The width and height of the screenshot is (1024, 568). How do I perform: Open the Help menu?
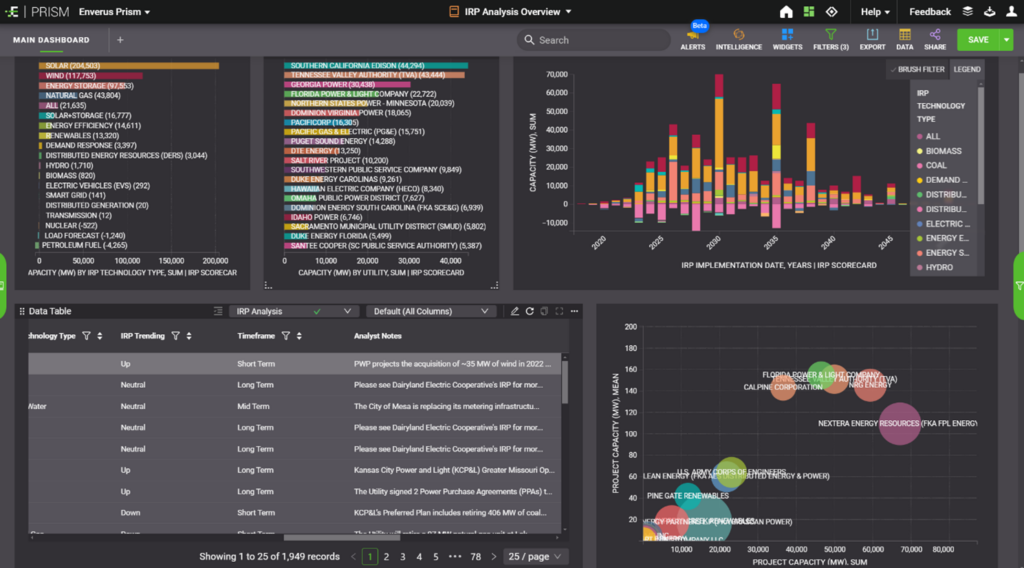click(x=875, y=12)
